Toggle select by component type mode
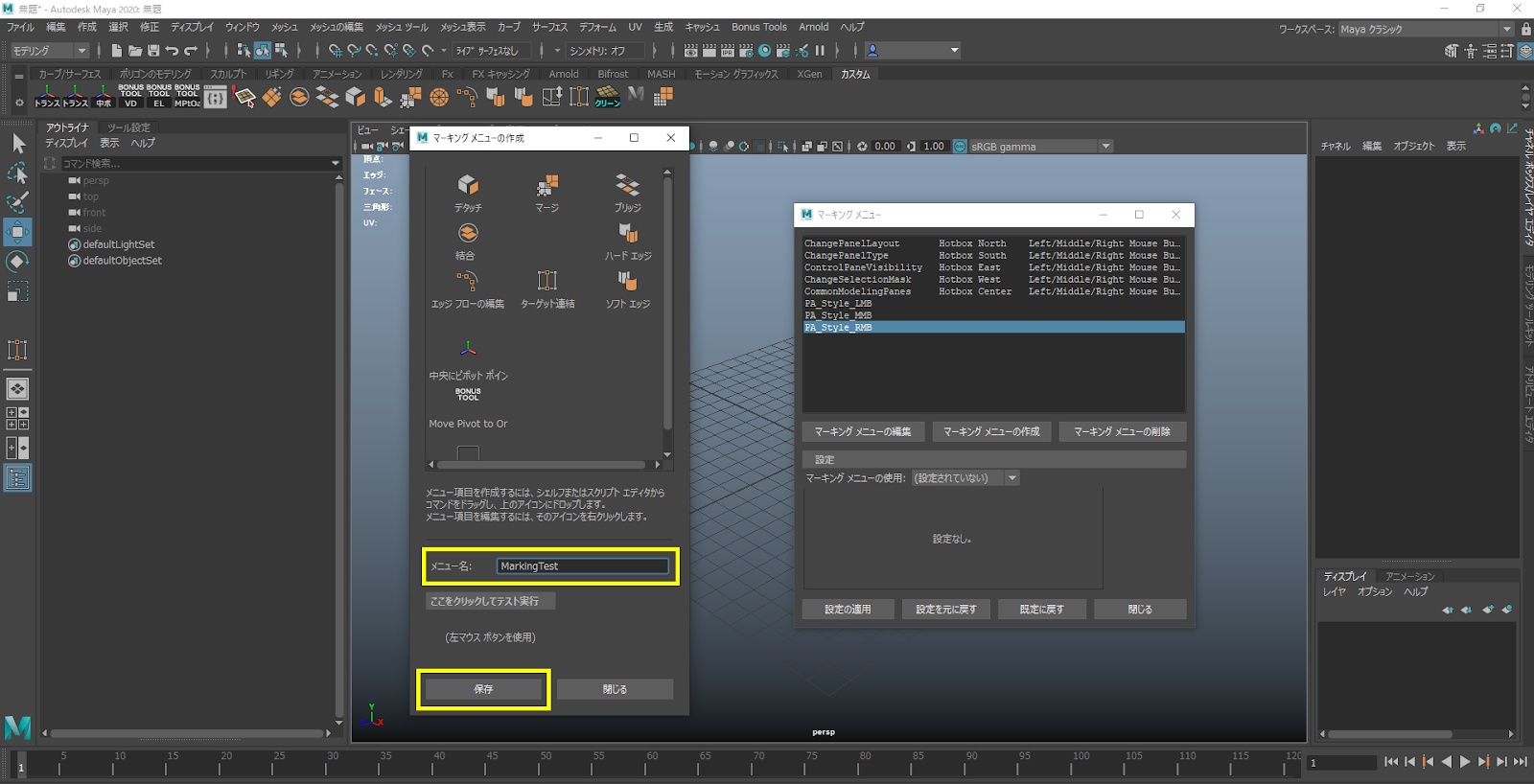Image resolution: width=1534 pixels, height=784 pixels. (x=281, y=51)
